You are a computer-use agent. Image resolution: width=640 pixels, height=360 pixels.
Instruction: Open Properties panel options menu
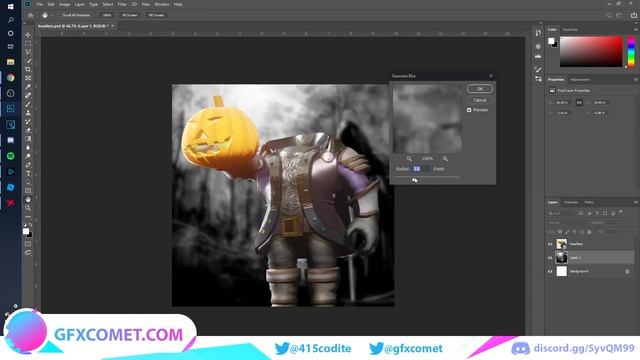click(x=636, y=80)
